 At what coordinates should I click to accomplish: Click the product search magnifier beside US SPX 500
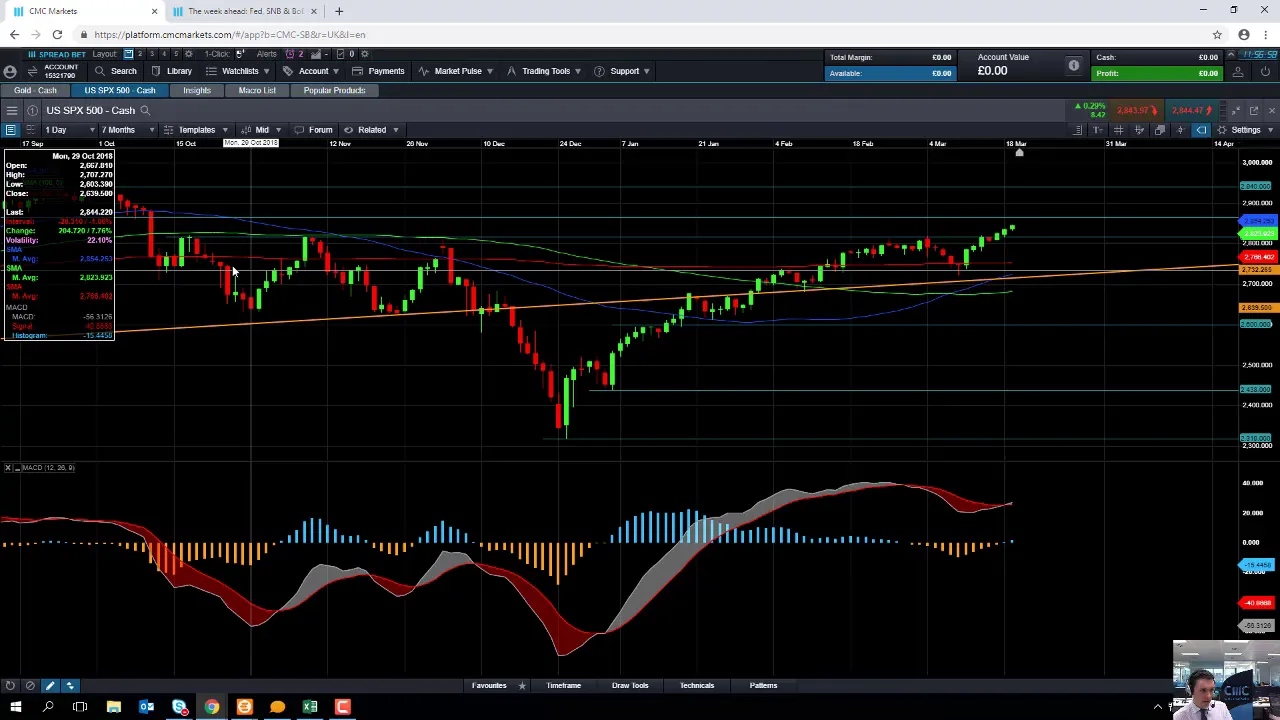click(x=145, y=110)
